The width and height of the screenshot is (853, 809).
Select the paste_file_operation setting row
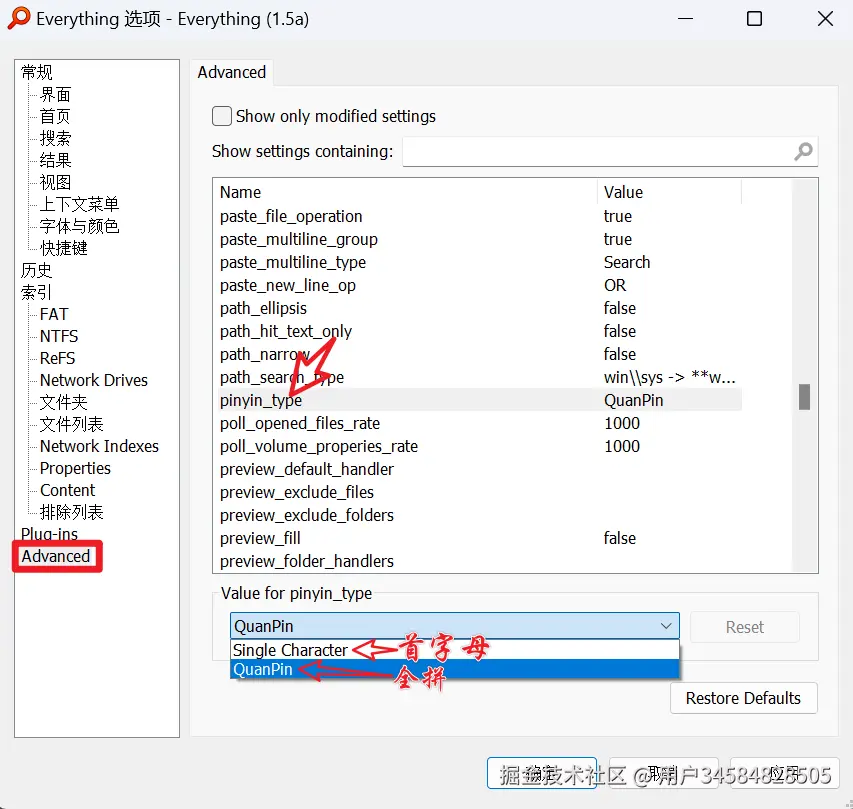479,216
